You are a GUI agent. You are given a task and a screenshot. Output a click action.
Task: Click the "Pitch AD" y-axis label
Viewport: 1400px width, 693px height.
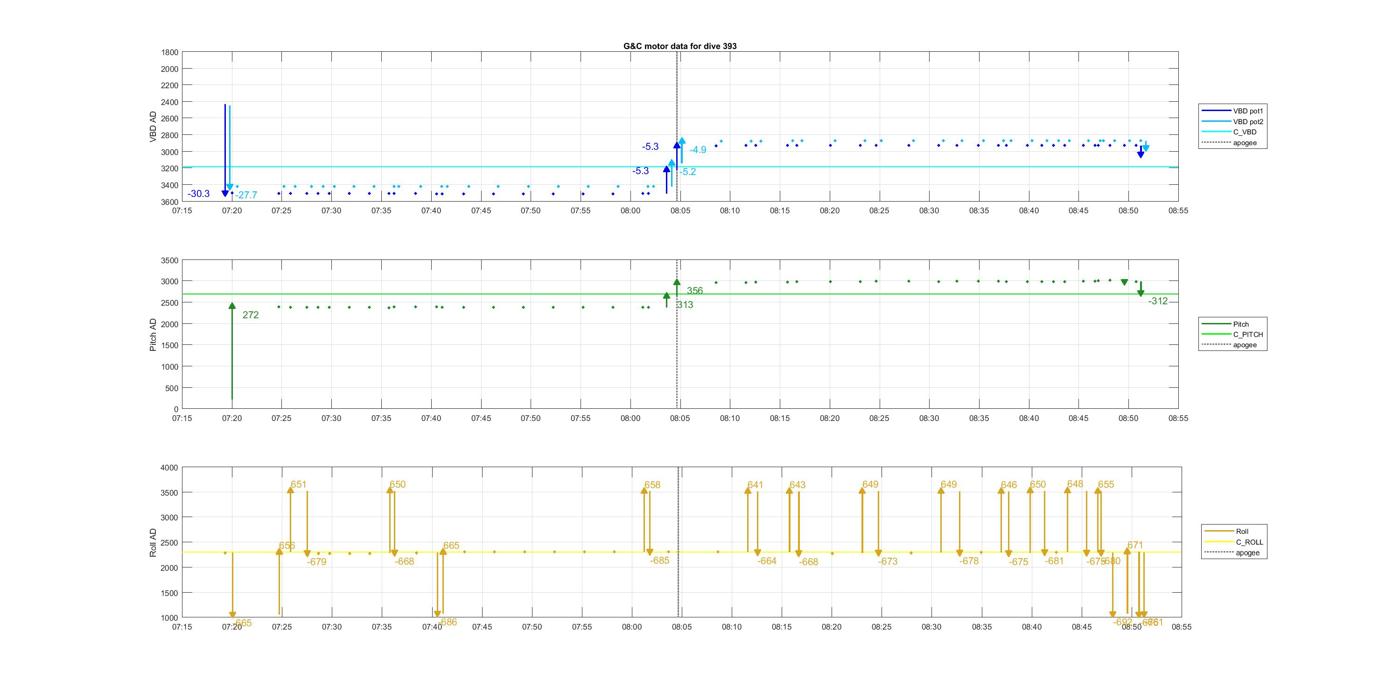[x=153, y=334]
